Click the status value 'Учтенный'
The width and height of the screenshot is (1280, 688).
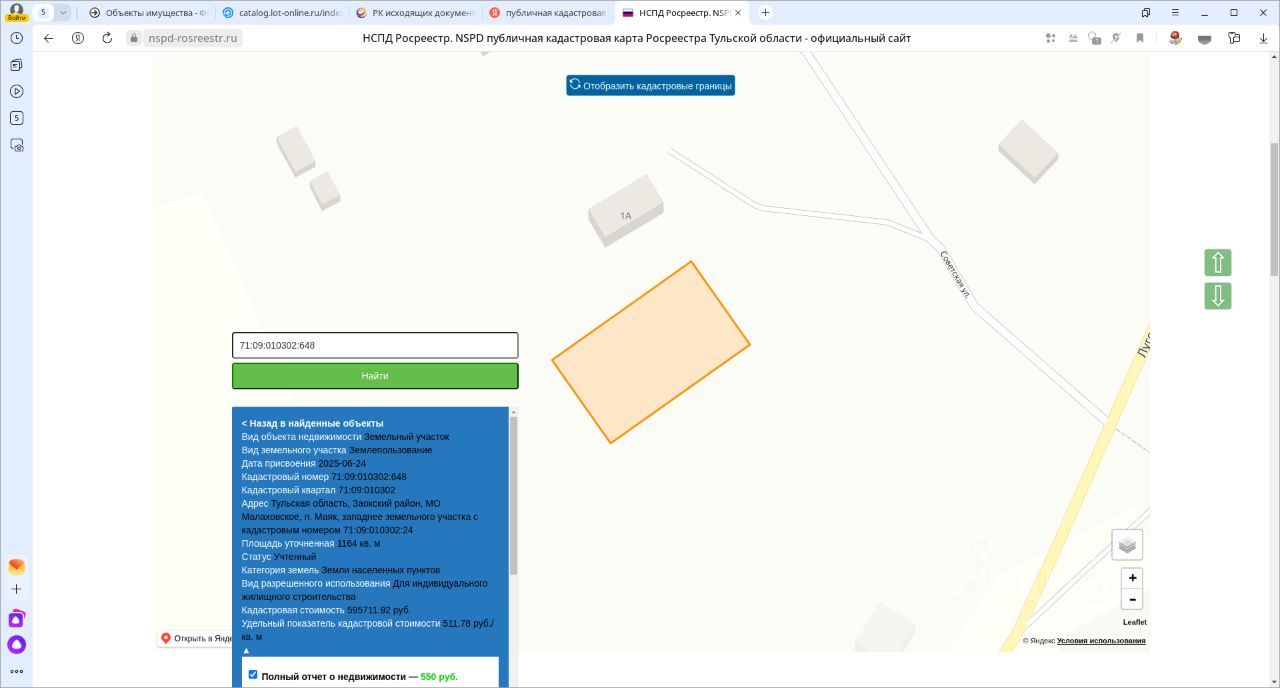click(x=295, y=556)
